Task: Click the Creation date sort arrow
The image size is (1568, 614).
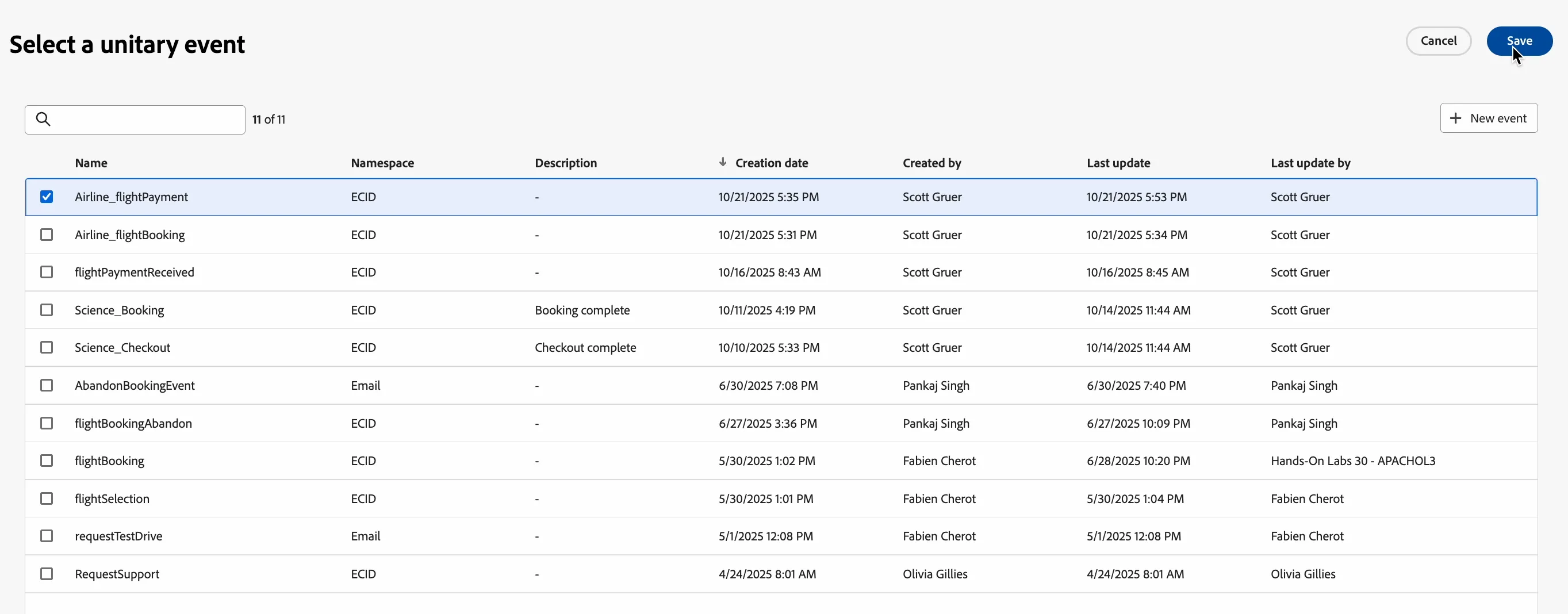Action: [723, 163]
